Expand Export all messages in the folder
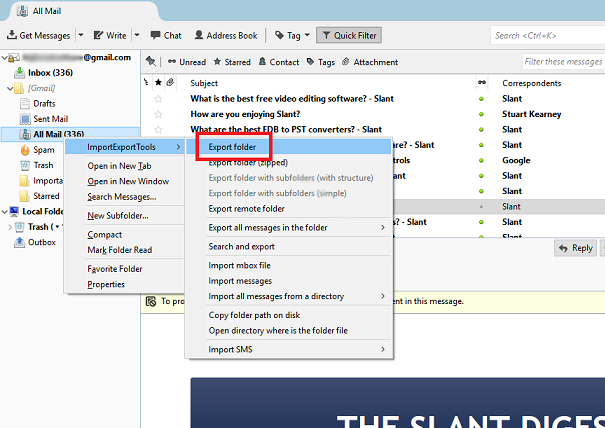 (289, 228)
